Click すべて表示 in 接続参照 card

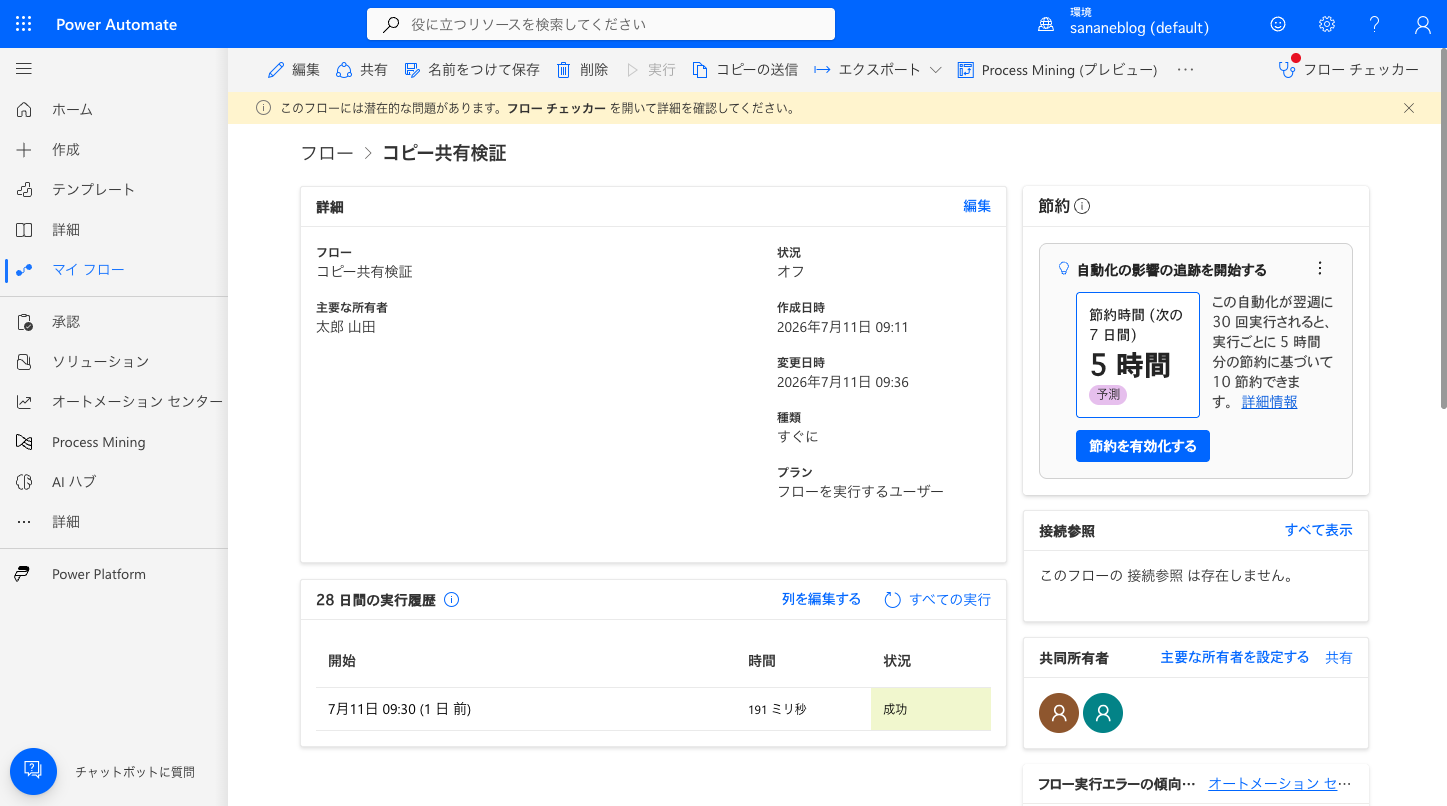(x=1319, y=530)
